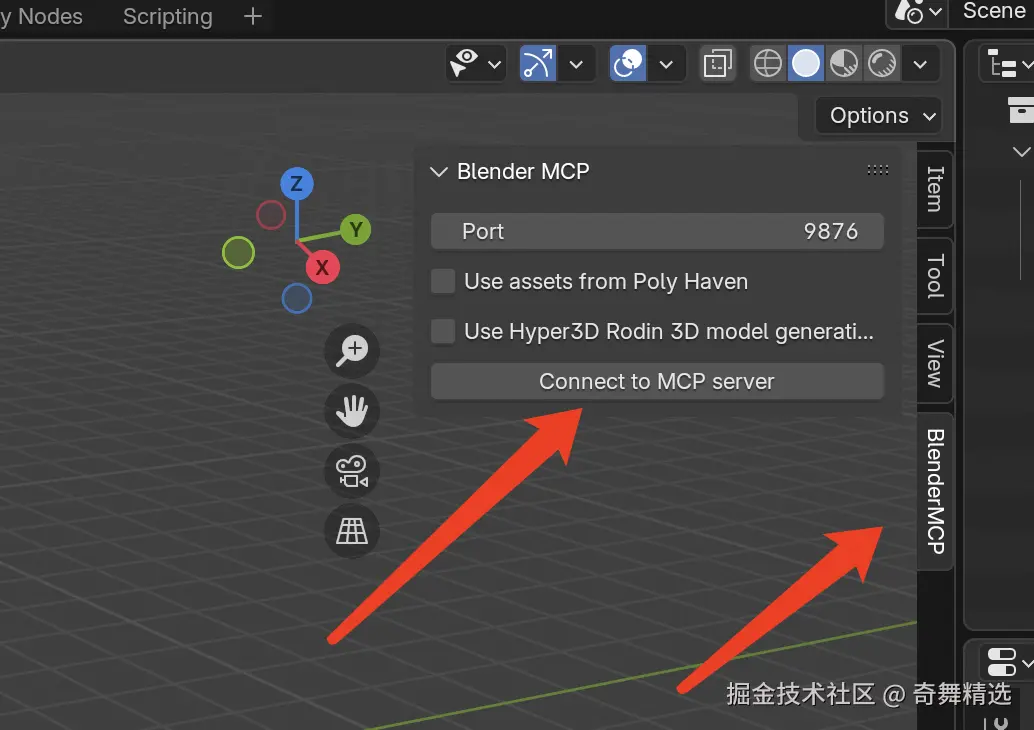Image resolution: width=1034 pixels, height=730 pixels.
Task: Open the Item sidebar tab
Action: click(935, 189)
